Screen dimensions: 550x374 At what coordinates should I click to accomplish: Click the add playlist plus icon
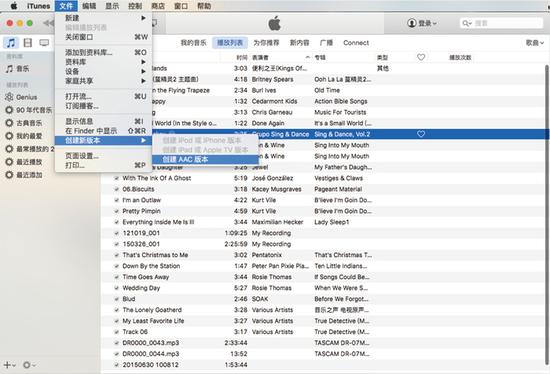point(7,365)
